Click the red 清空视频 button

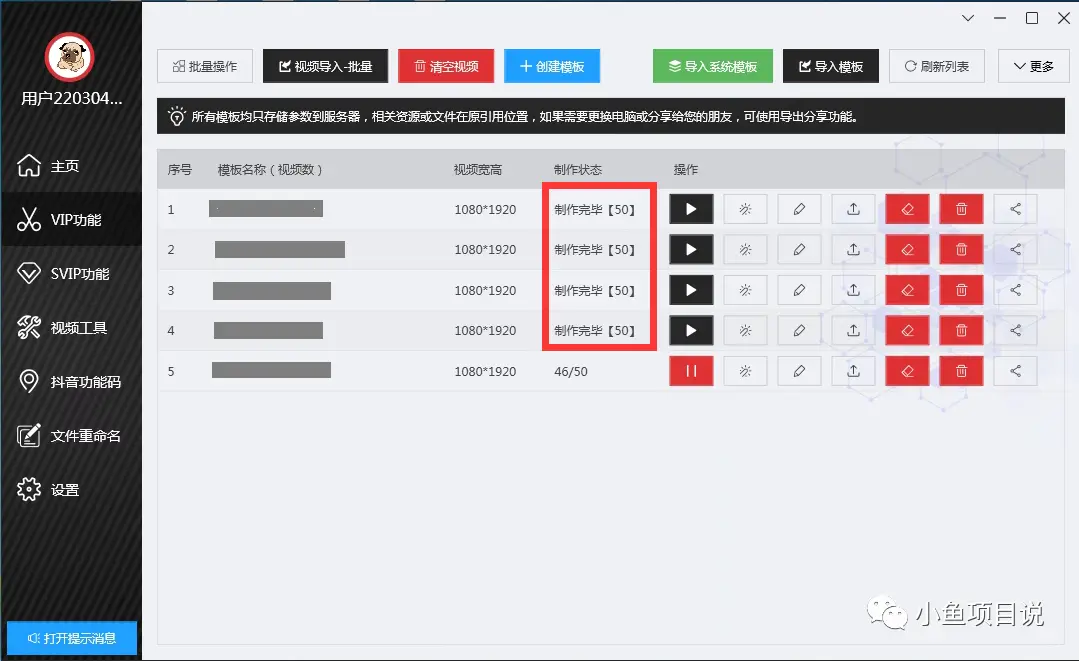click(x=446, y=66)
